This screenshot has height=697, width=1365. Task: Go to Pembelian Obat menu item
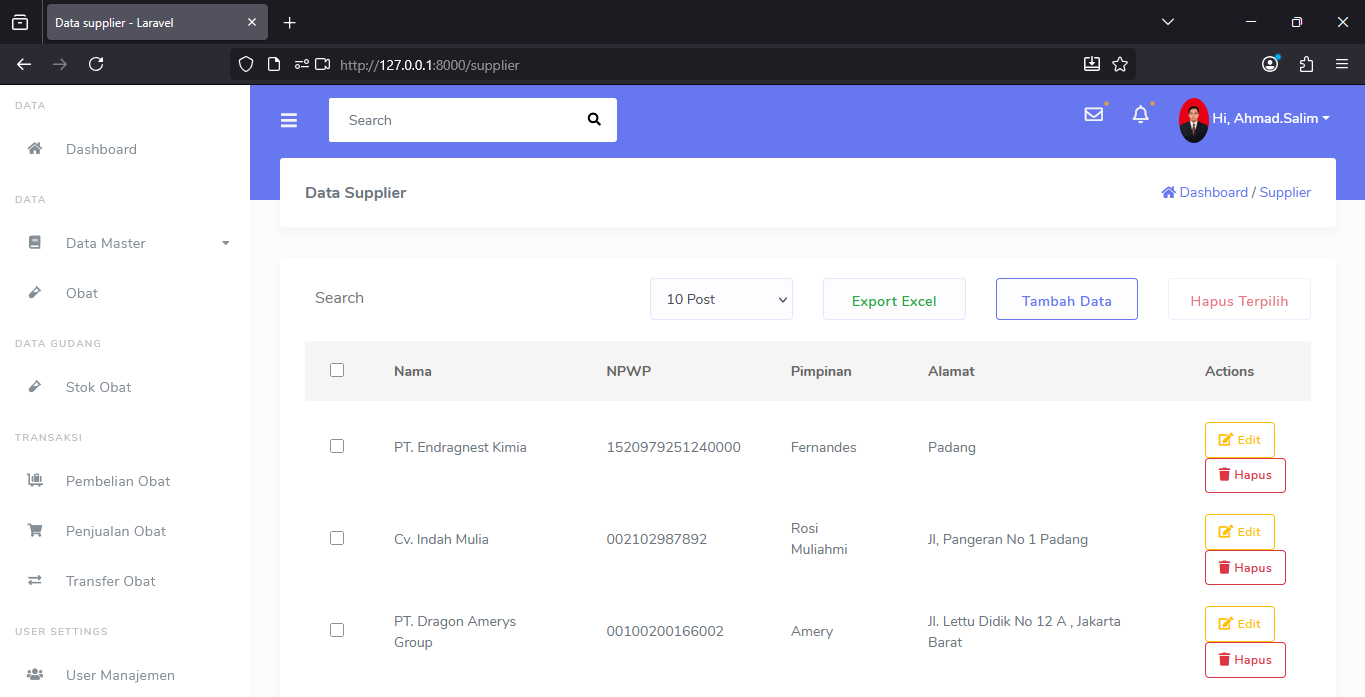(118, 481)
